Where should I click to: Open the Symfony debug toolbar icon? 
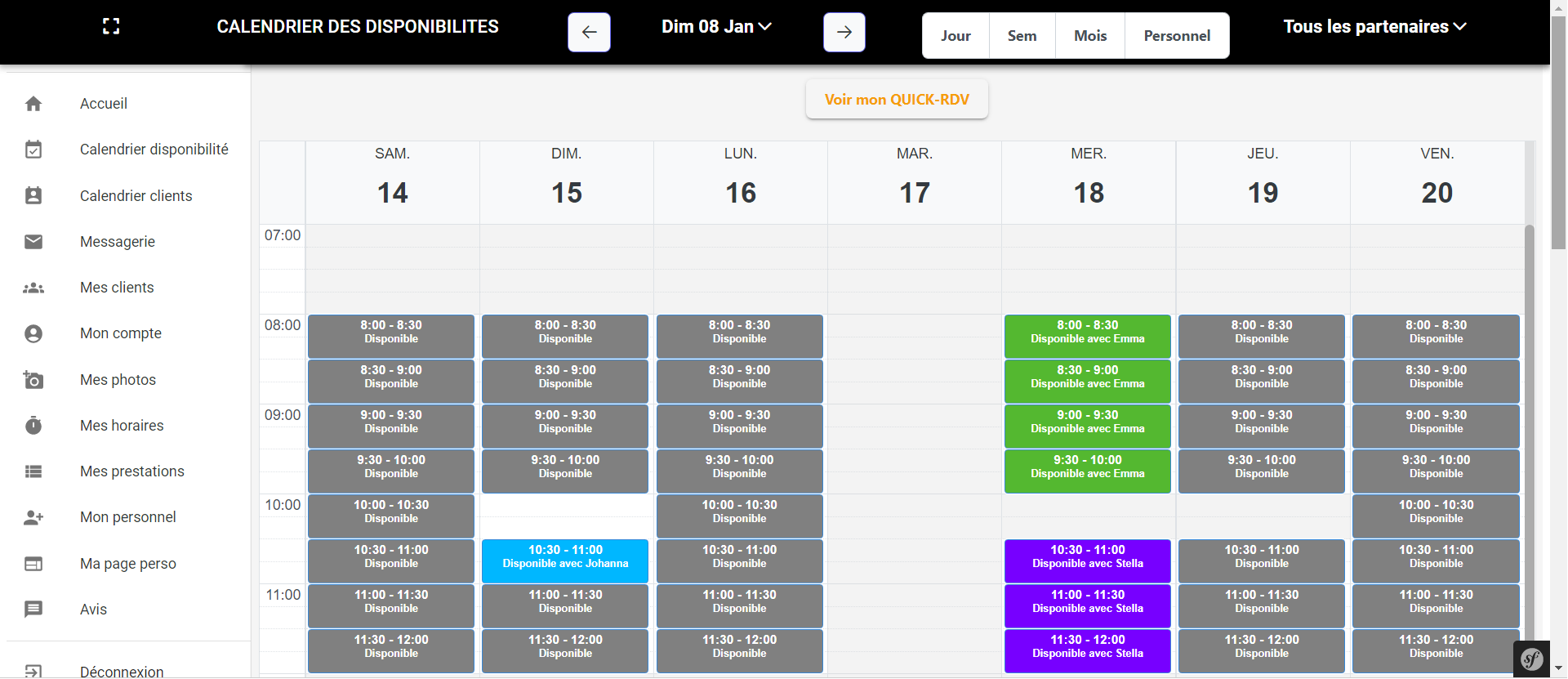1531,659
